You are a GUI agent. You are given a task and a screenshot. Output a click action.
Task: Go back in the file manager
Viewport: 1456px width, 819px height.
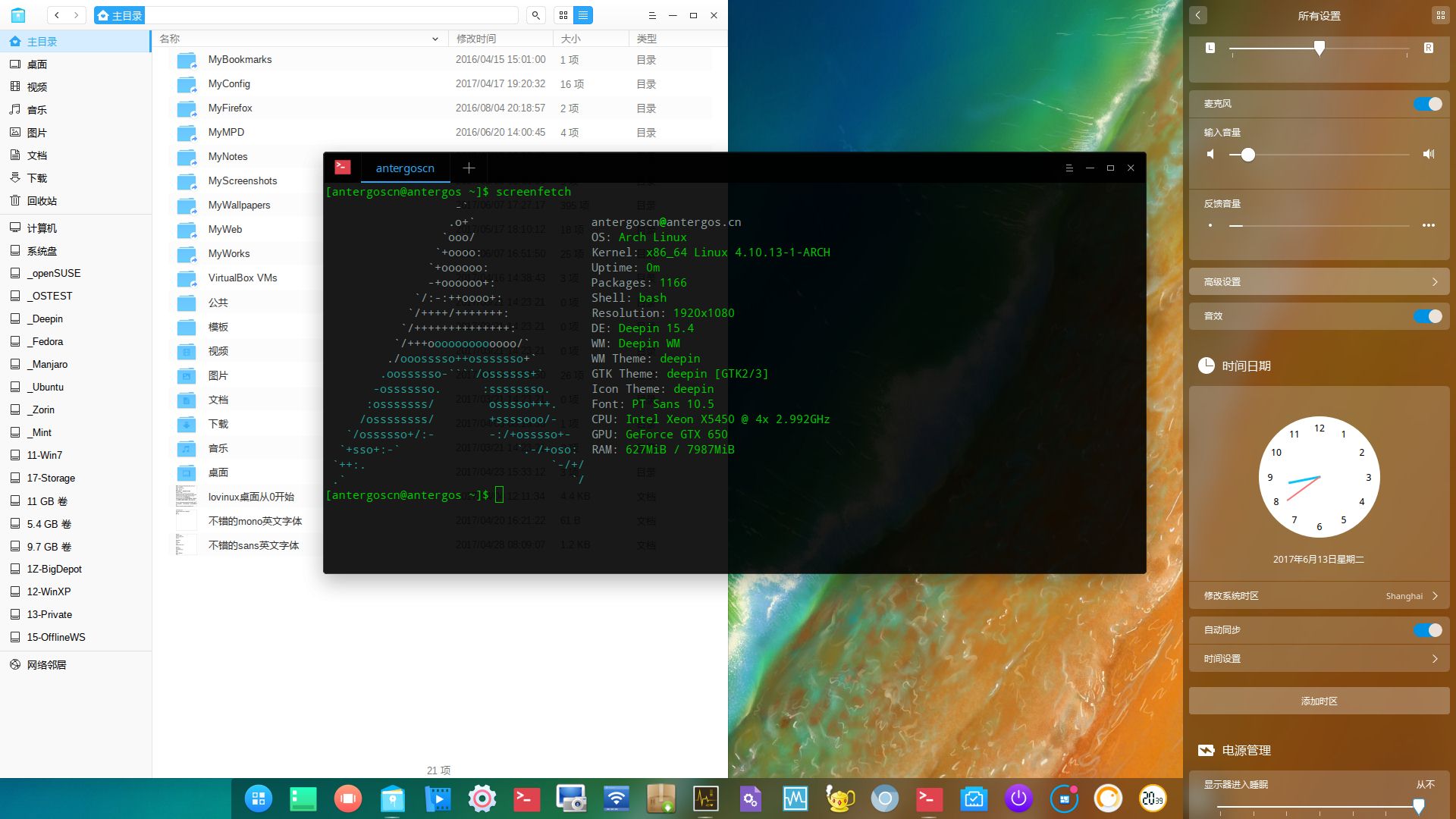tap(57, 15)
